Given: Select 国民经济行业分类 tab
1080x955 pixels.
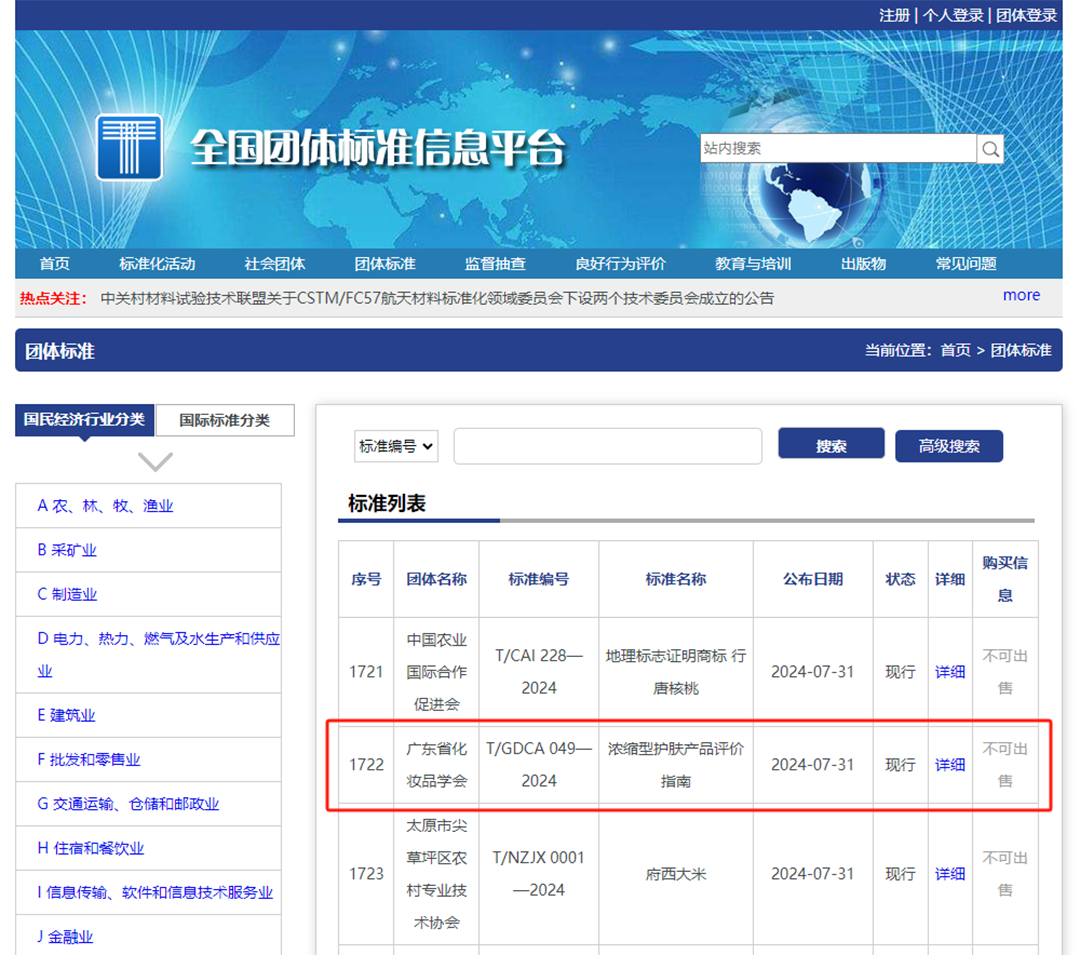Looking at the screenshot, I should pyautogui.click(x=85, y=419).
